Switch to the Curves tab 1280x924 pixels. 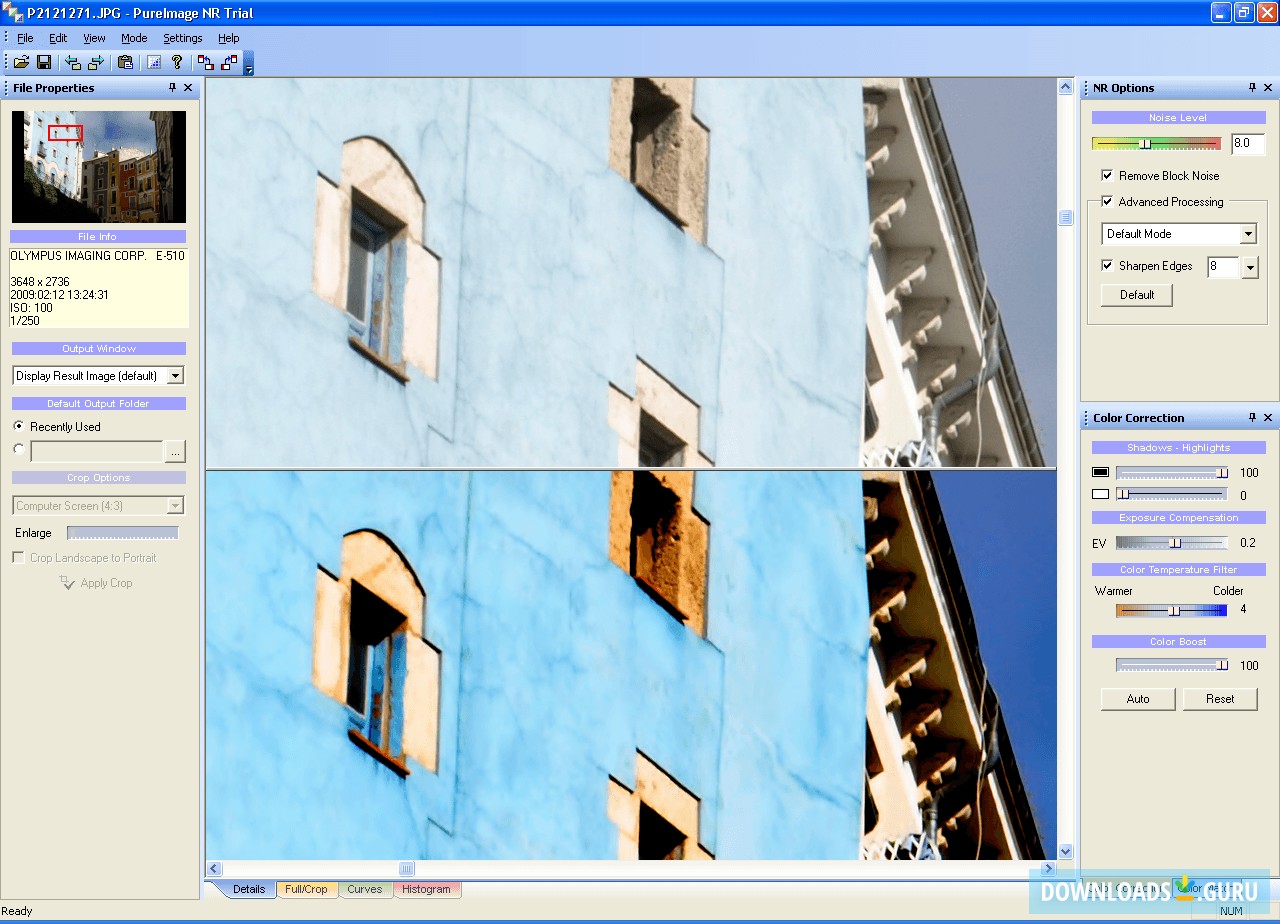(365, 888)
